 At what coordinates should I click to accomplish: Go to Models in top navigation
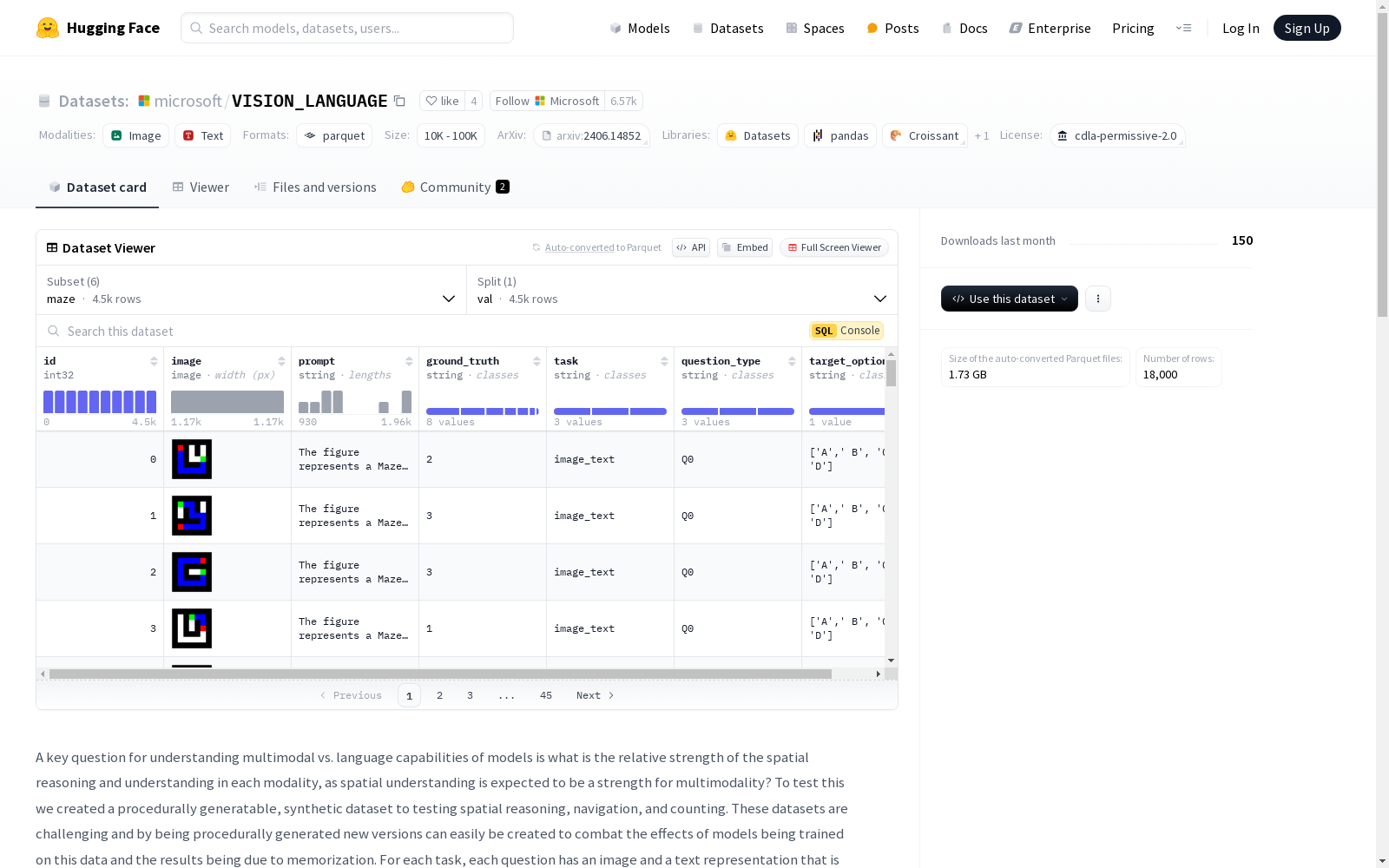640,28
